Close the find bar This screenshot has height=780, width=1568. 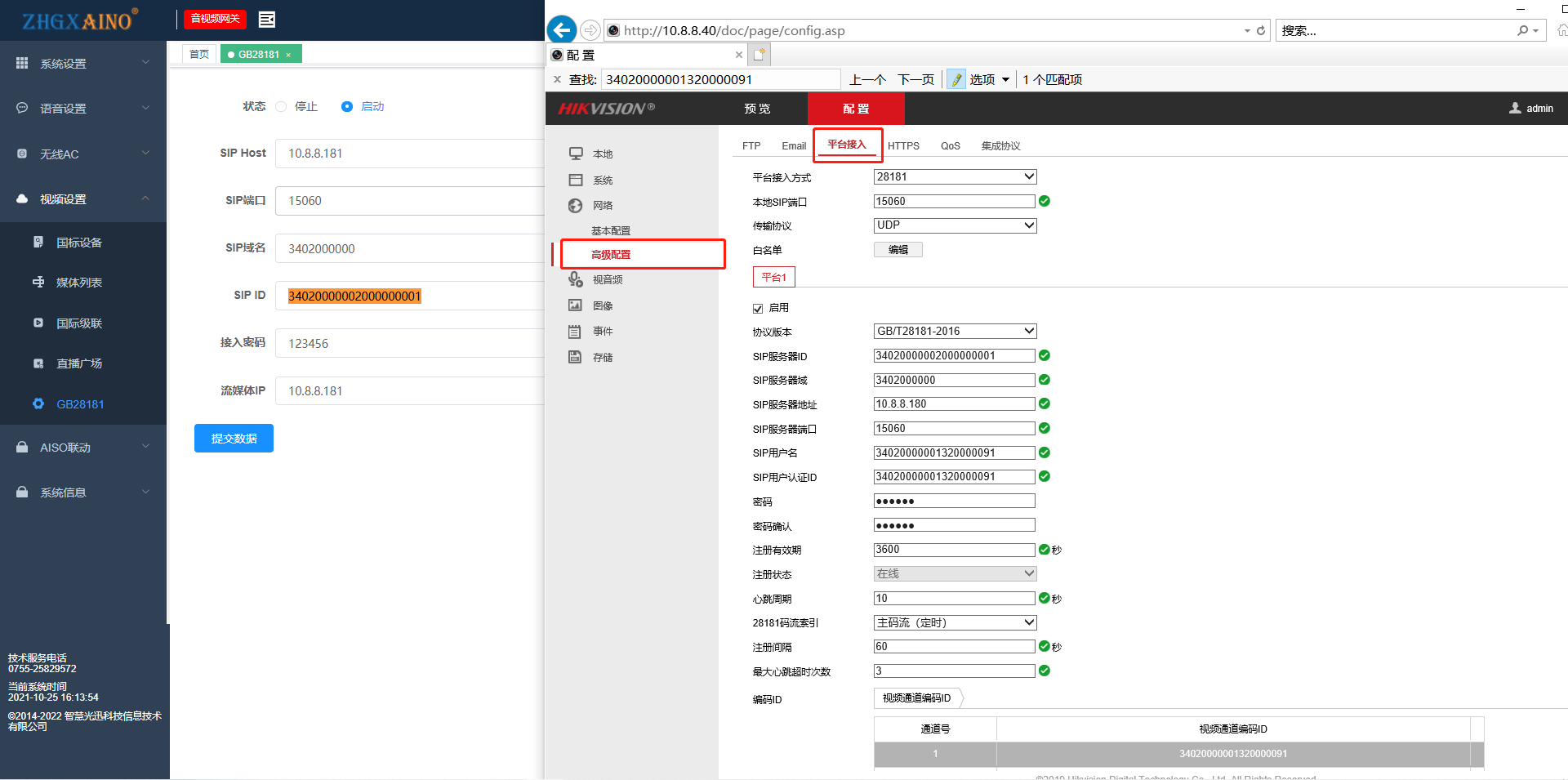click(557, 79)
